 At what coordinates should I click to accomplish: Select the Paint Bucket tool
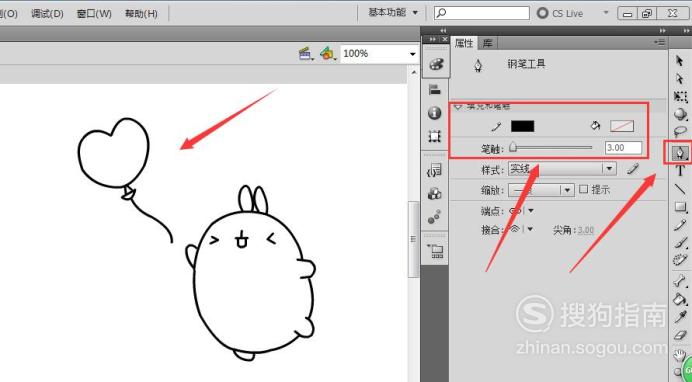680,299
